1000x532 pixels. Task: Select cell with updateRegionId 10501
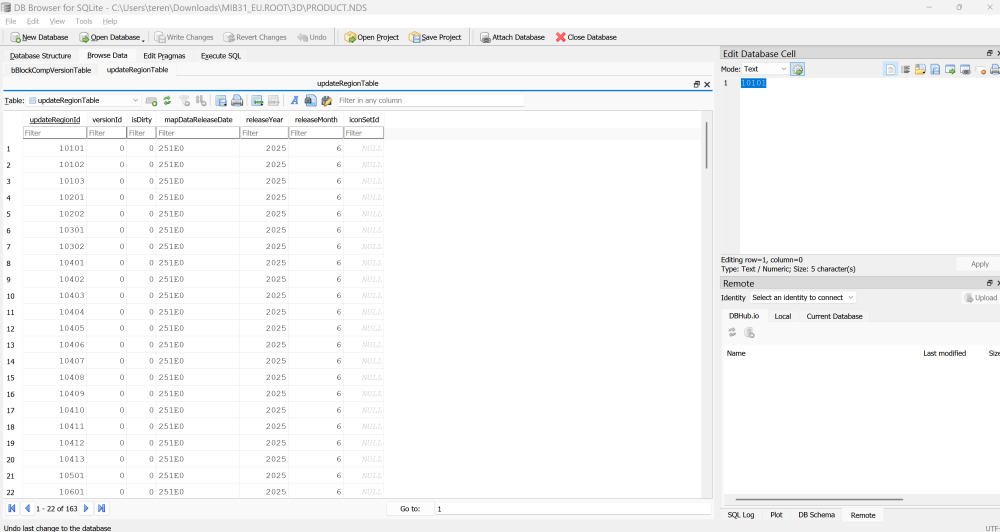(54, 475)
